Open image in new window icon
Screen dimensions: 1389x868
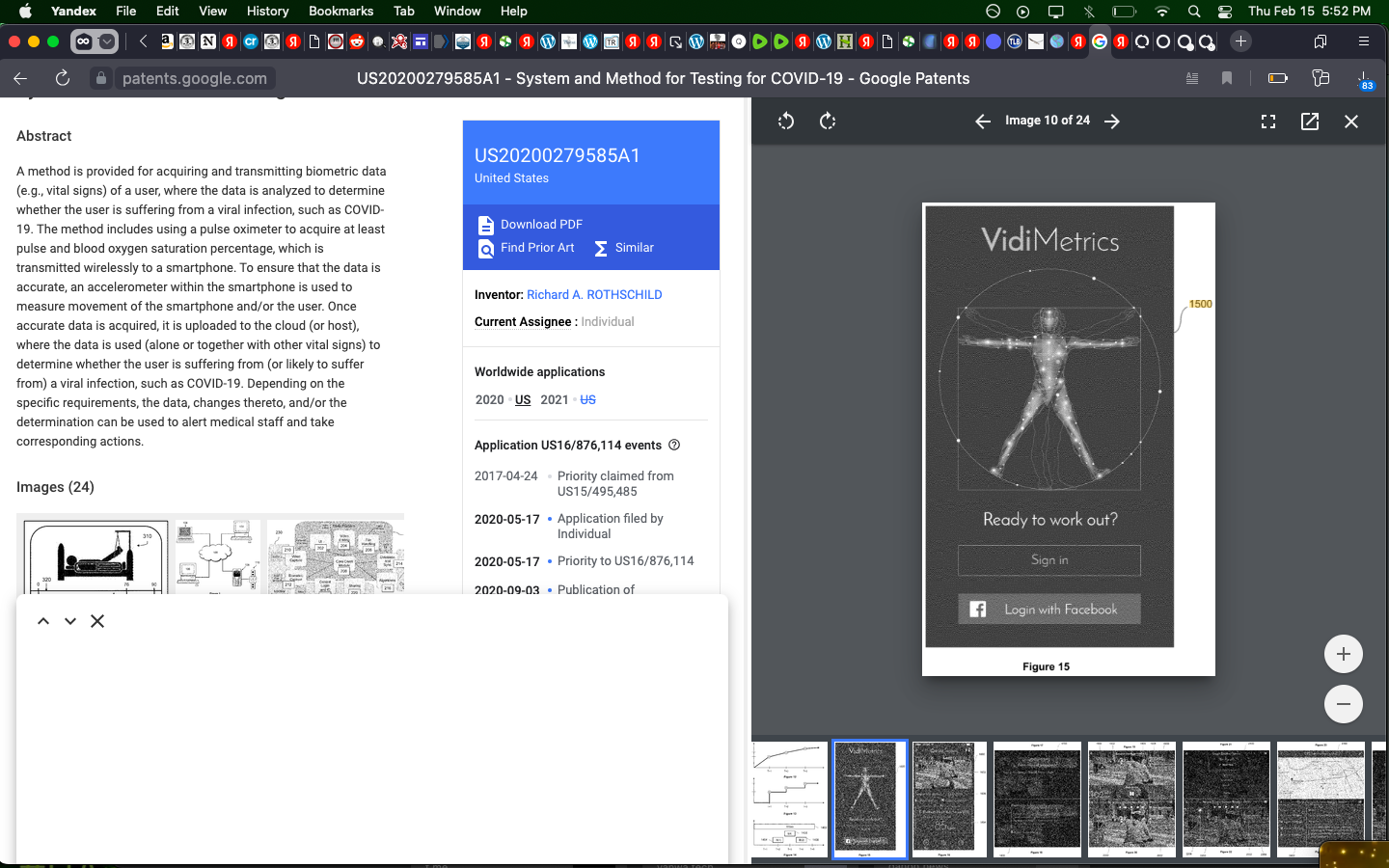pyautogui.click(x=1310, y=121)
